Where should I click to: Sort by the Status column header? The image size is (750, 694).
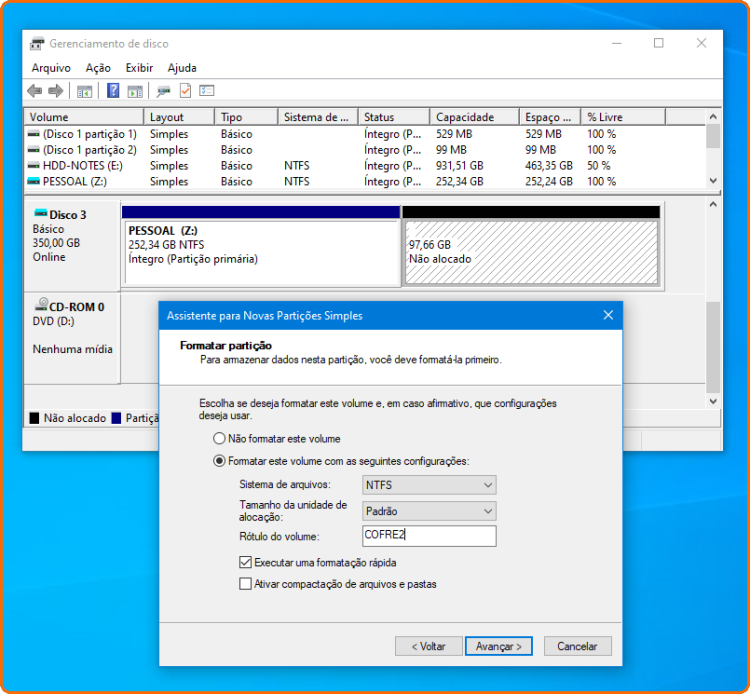(x=393, y=117)
